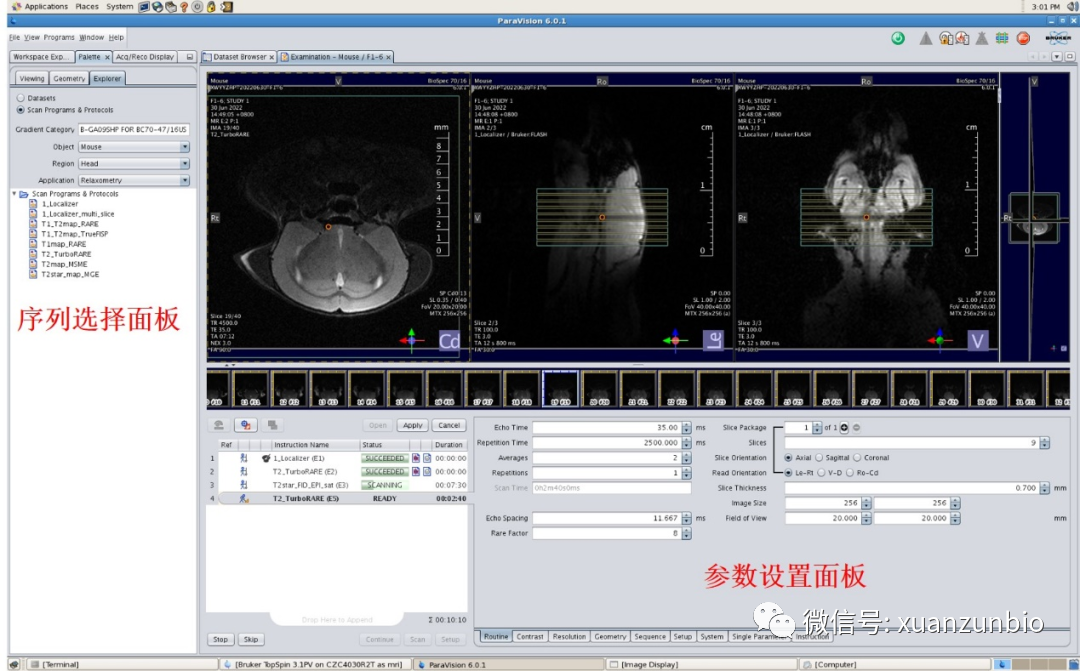Click the Stop button
The image size is (1080, 671).
[220, 640]
